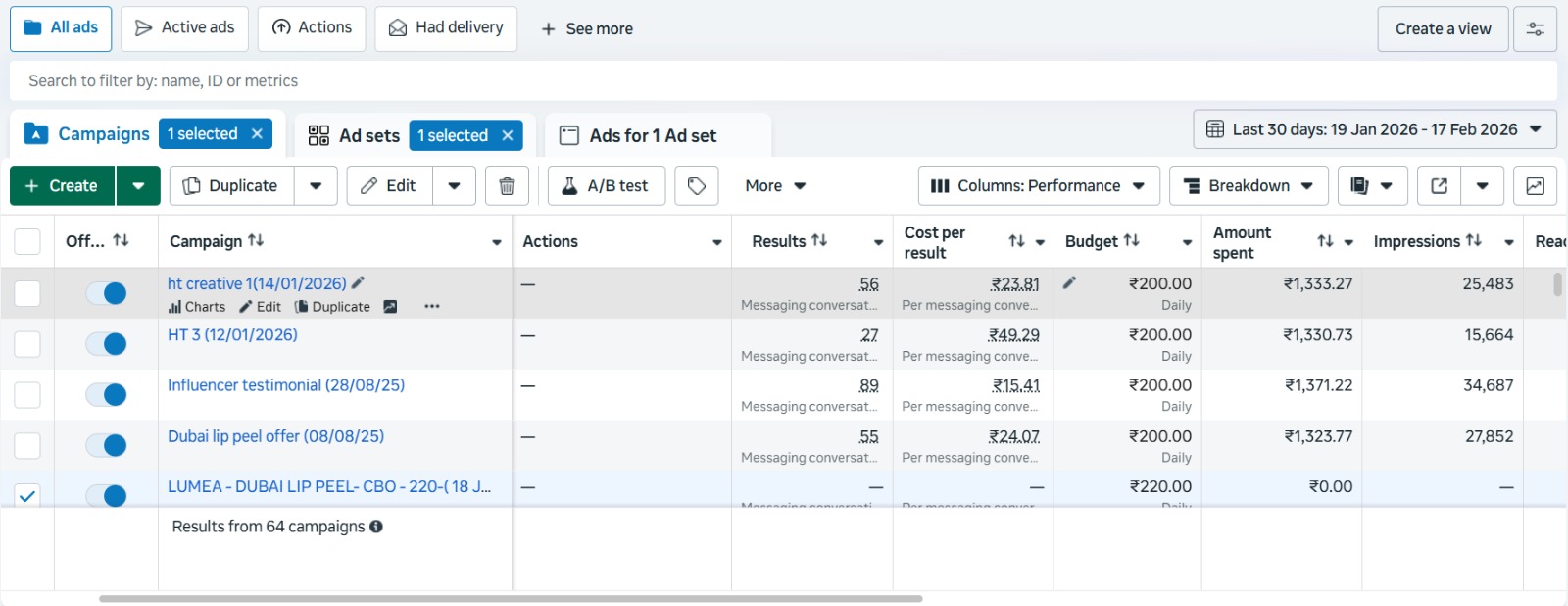Open the Breakdown dropdown

tap(1248, 186)
